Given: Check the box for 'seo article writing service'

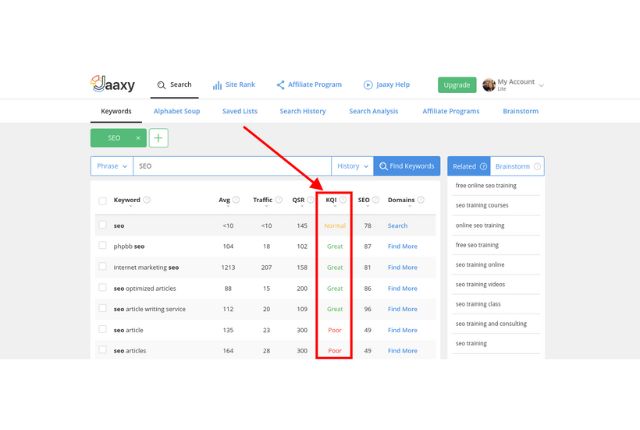Looking at the screenshot, I should tap(102, 308).
